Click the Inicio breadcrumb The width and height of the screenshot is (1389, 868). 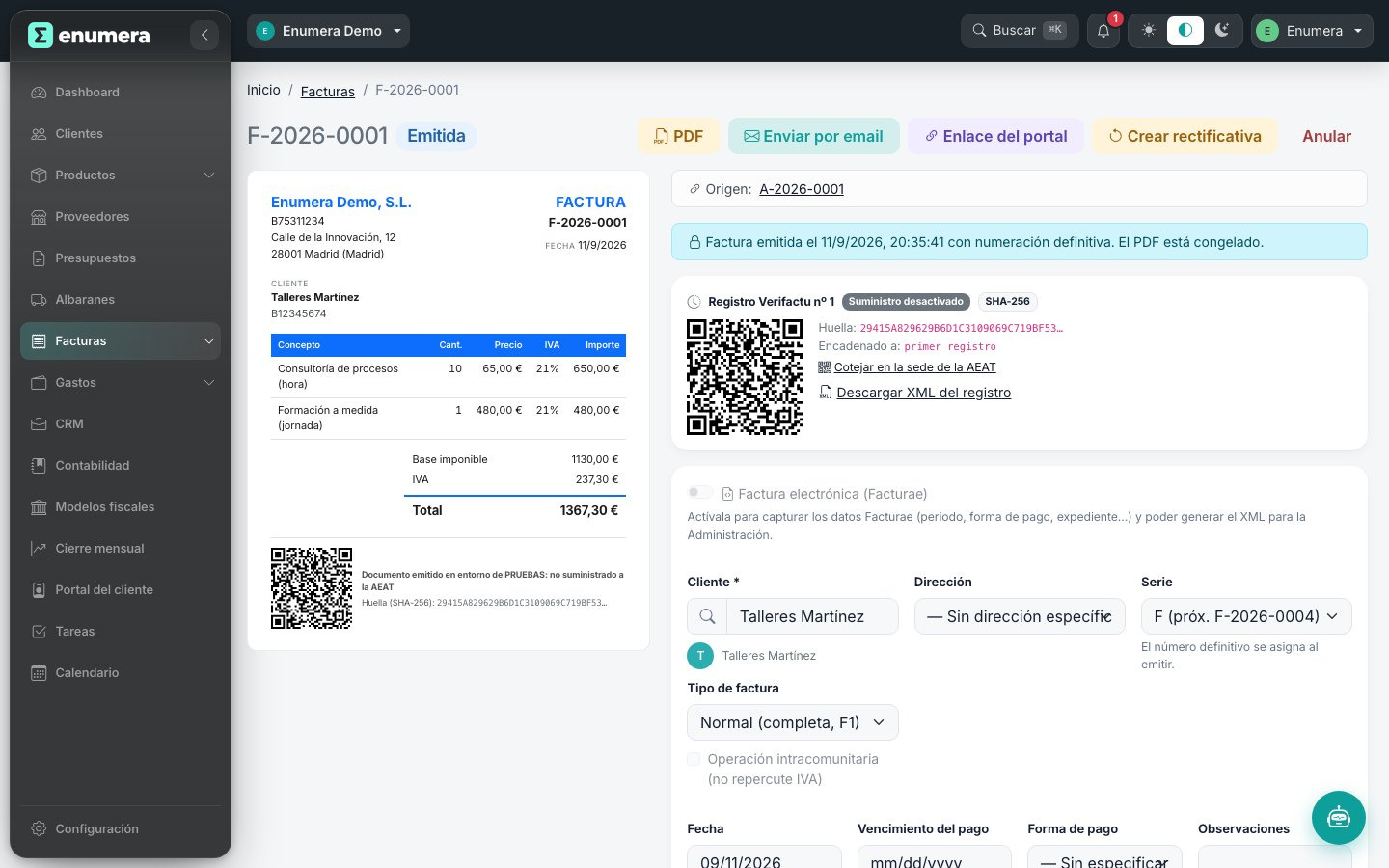[x=263, y=90]
